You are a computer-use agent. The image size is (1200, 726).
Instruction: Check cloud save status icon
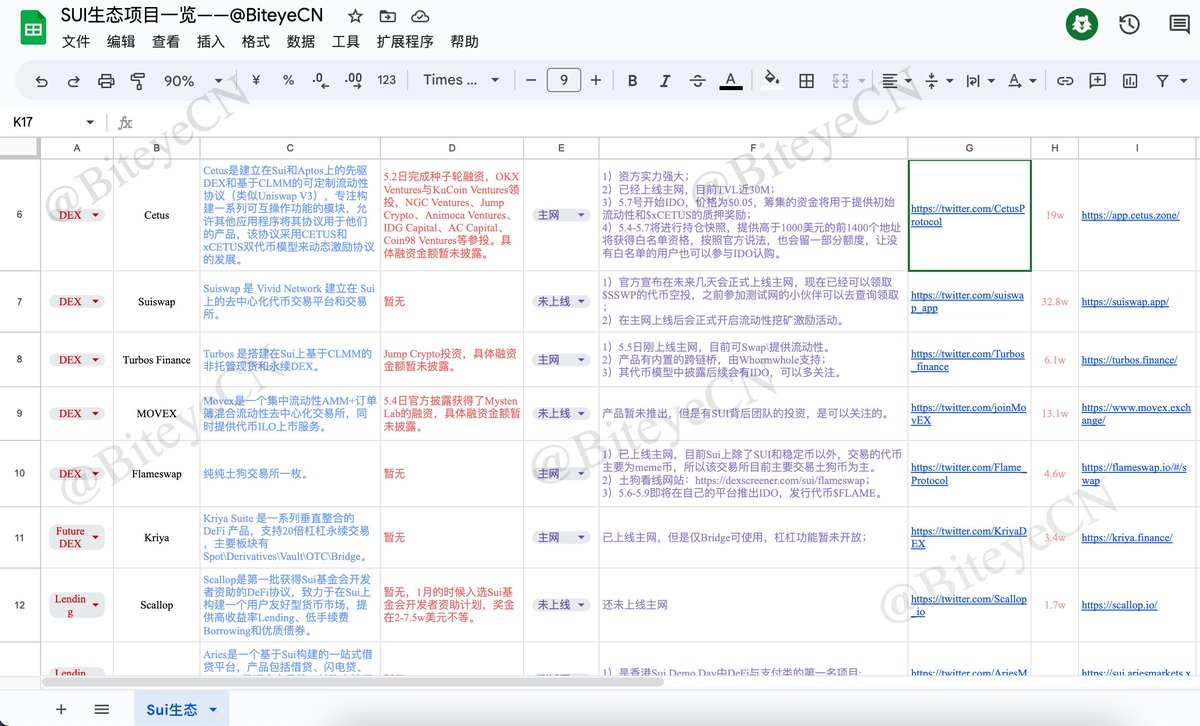(x=420, y=17)
